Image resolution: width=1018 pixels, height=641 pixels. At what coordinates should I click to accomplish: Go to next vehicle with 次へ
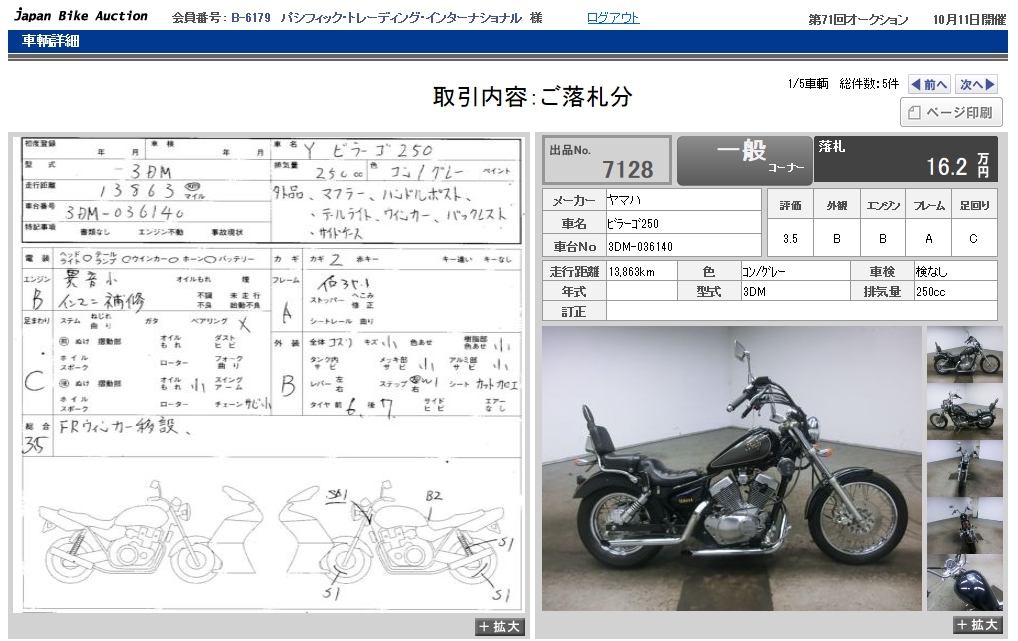tap(977, 84)
